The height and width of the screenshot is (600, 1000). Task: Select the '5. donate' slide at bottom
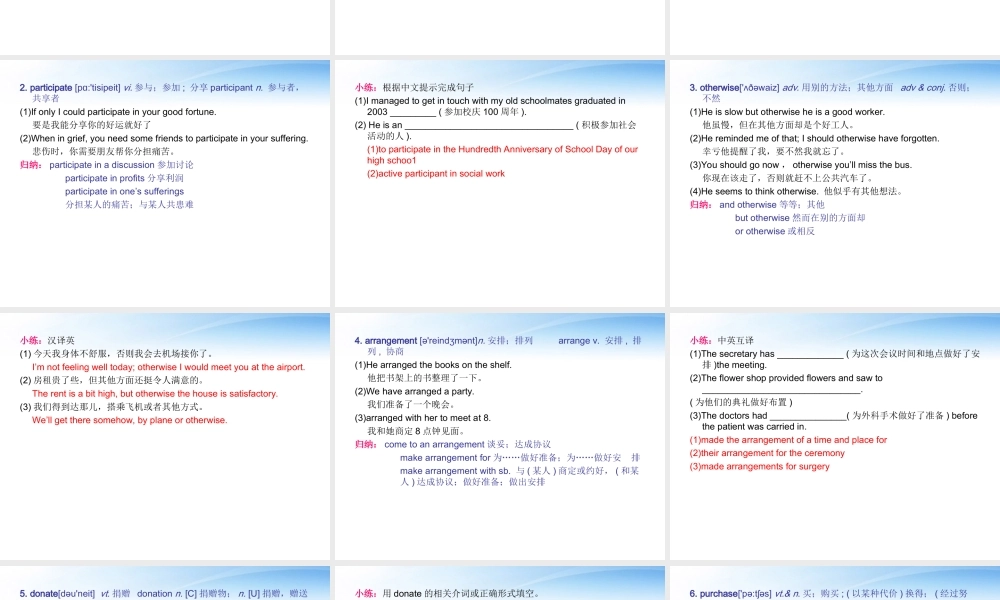pyautogui.click(x=165, y=585)
